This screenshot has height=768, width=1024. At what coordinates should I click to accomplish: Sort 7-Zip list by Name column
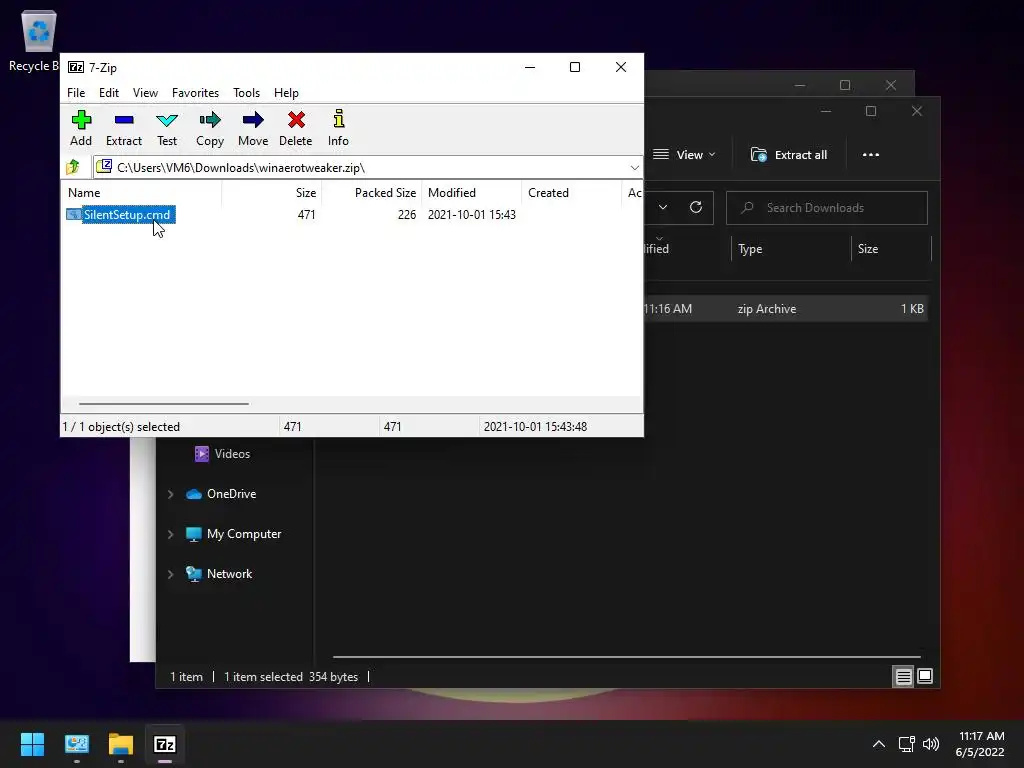[x=142, y=193]
